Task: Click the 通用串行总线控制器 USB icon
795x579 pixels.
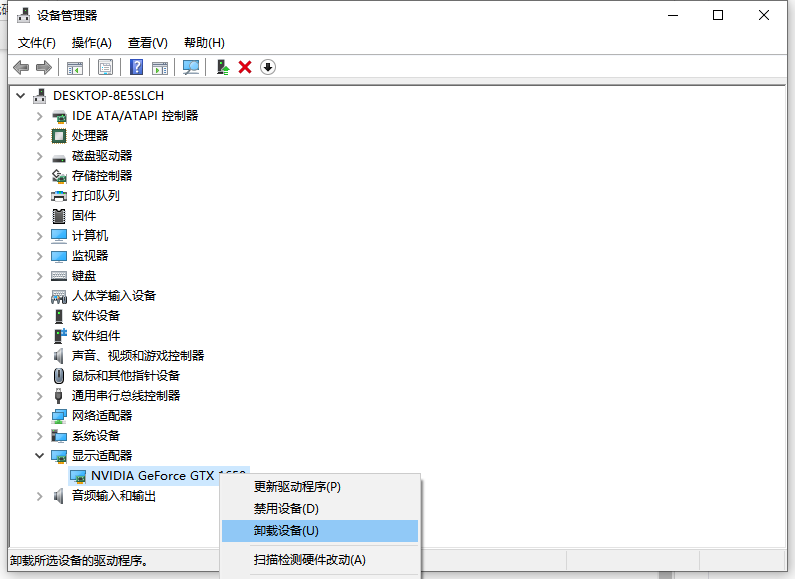Action: [x=58, y=396]
